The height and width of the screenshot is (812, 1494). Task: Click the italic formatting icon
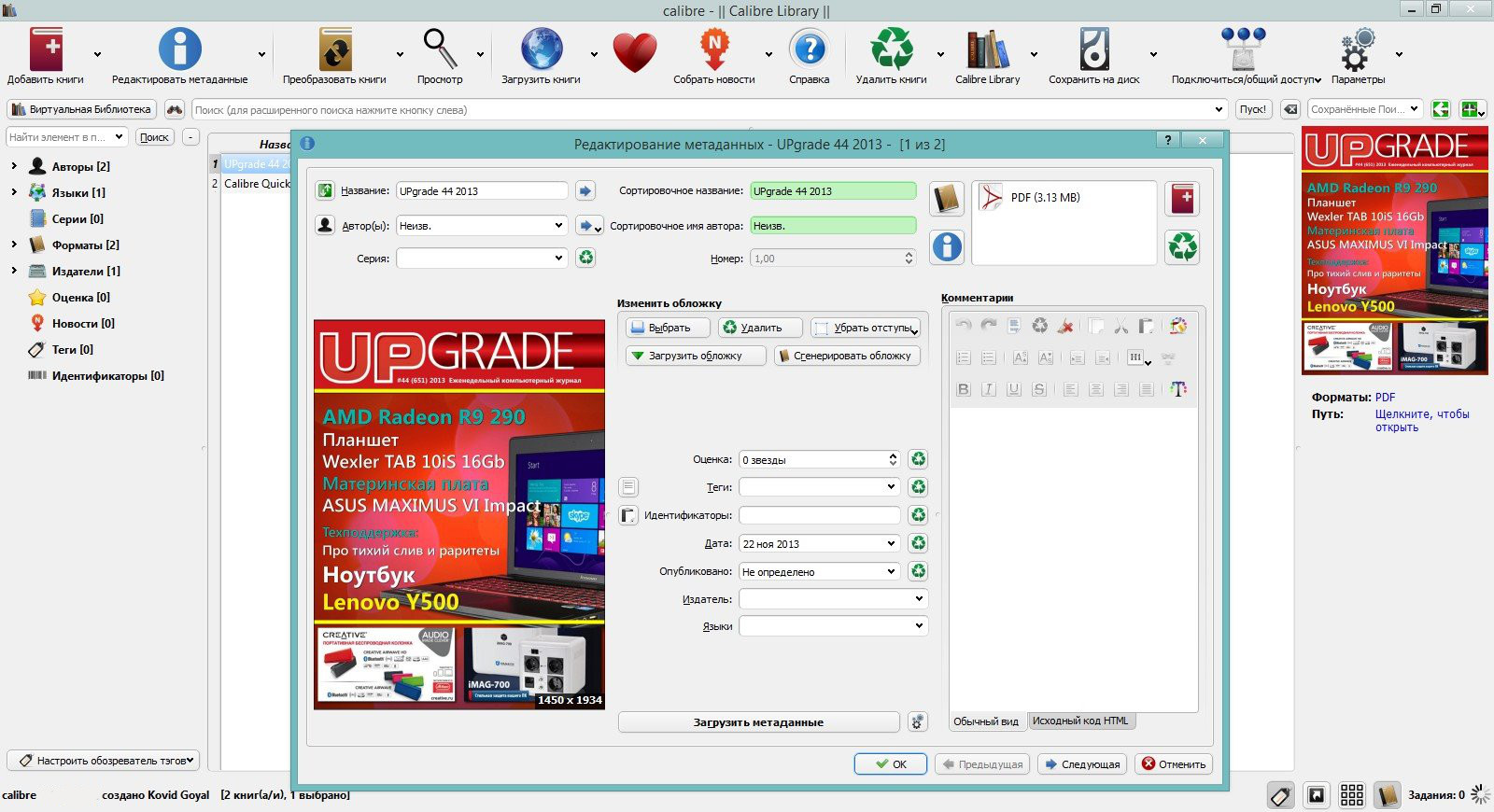pyautogui.click(x=989, y=389)
